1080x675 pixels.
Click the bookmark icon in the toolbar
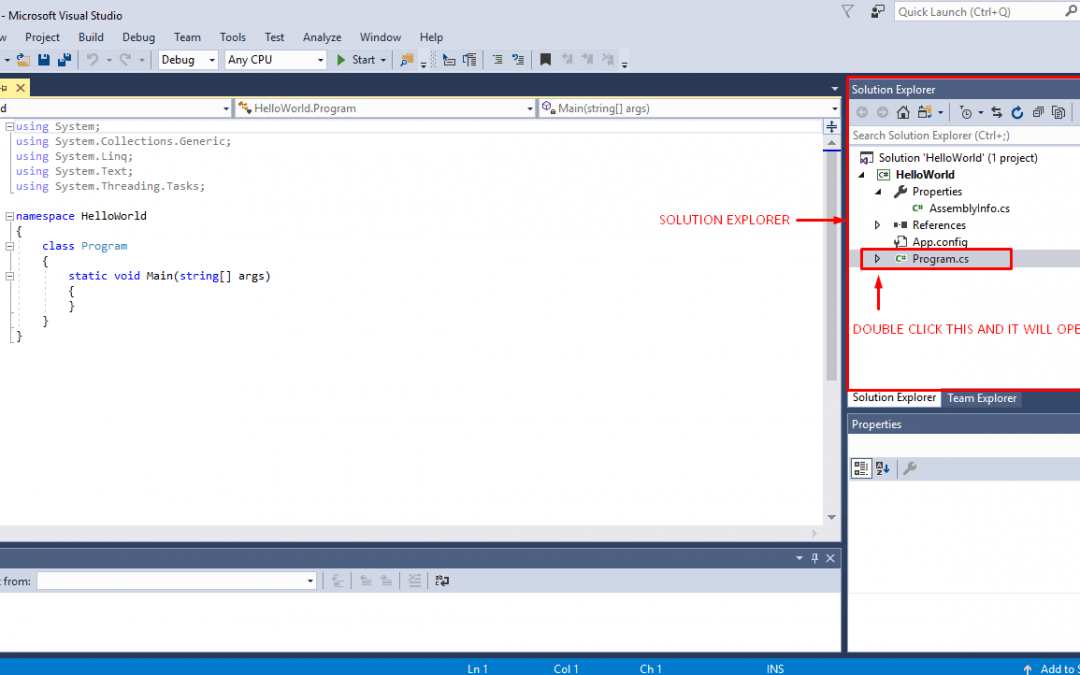tap(545, 60)
